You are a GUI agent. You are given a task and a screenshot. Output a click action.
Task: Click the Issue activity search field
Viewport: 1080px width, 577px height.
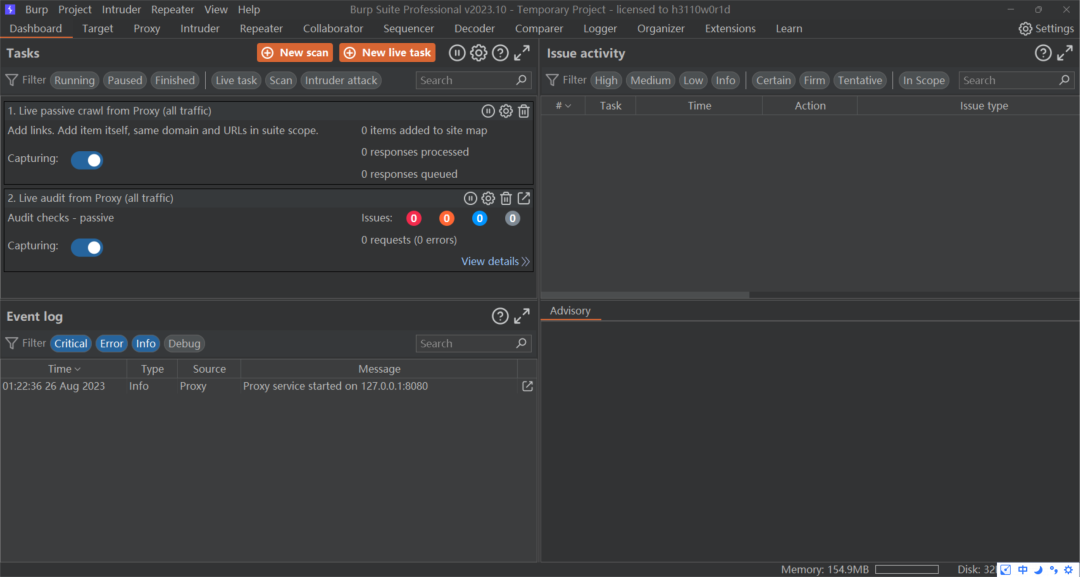(1017, 81)
